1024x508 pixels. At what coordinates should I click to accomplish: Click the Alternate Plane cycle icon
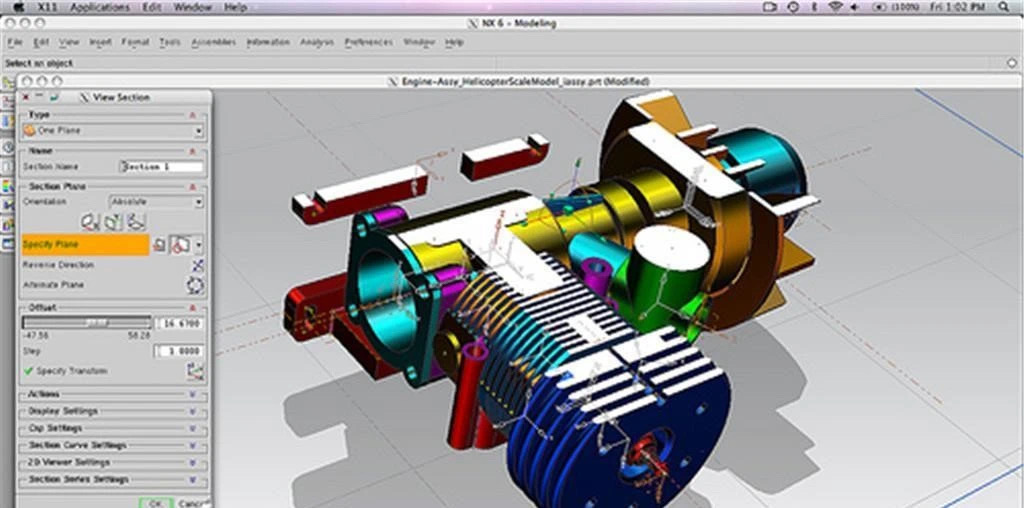(195, 285)
